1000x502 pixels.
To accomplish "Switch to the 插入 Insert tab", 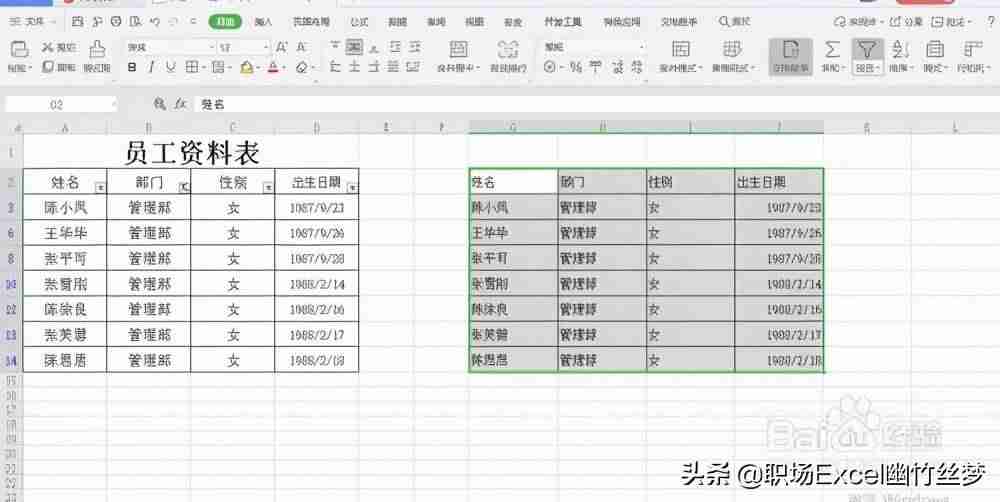I will point(263,22).
